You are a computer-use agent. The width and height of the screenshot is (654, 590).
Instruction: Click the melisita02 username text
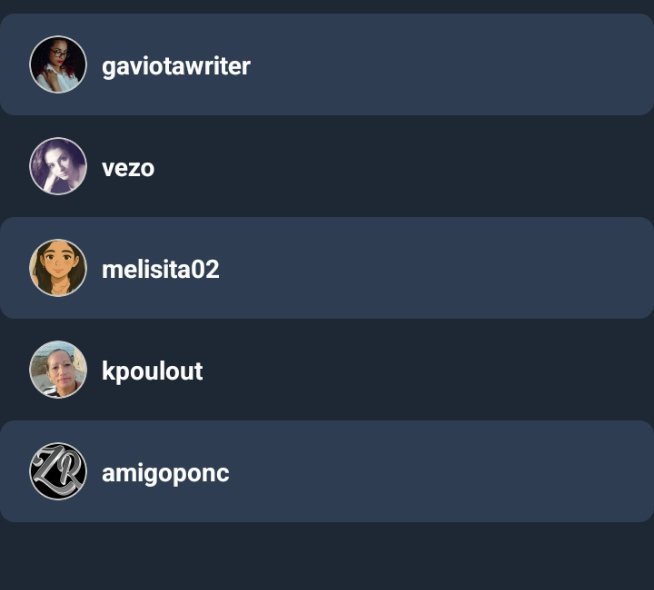pos(161,269)
